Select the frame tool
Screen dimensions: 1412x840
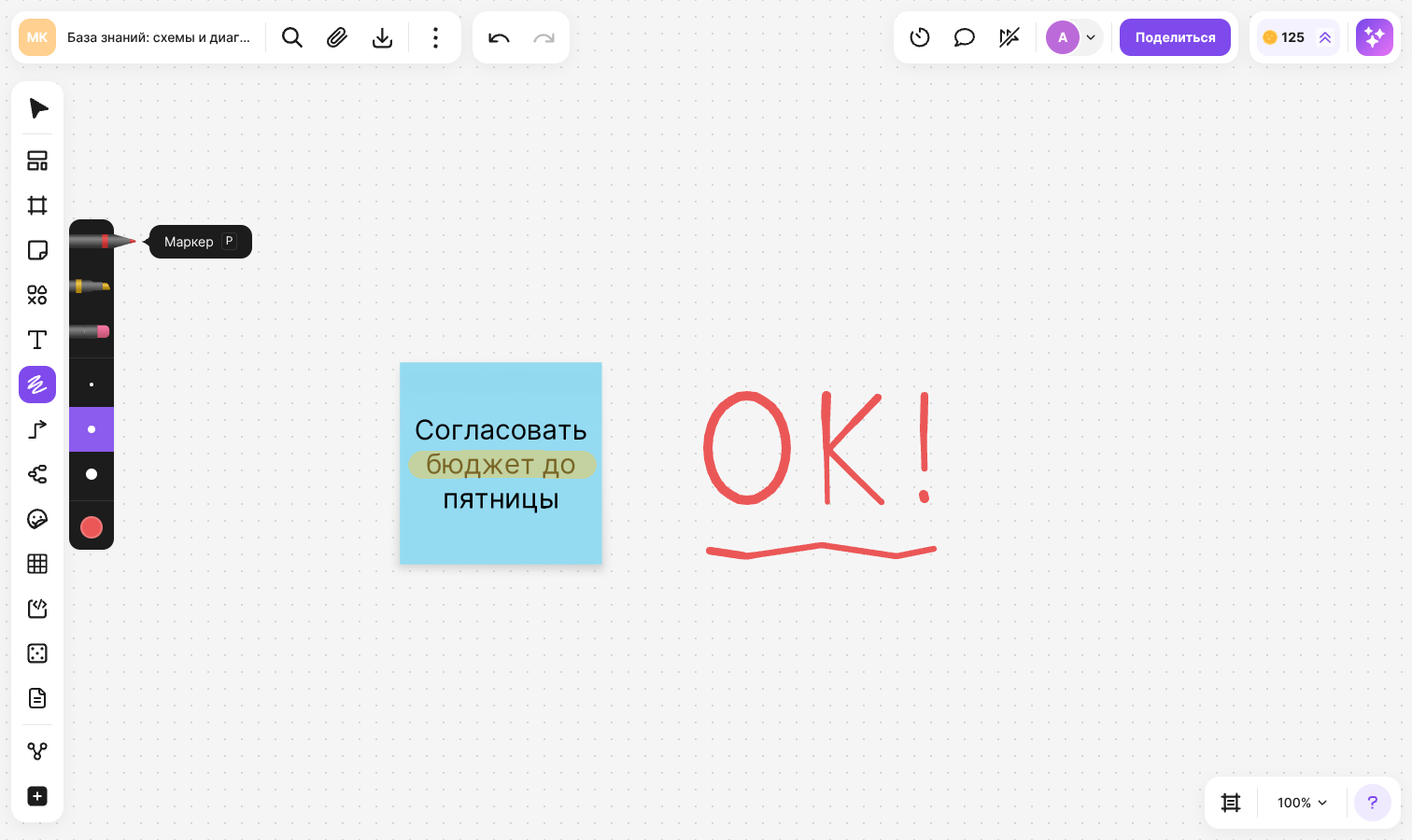37,205
